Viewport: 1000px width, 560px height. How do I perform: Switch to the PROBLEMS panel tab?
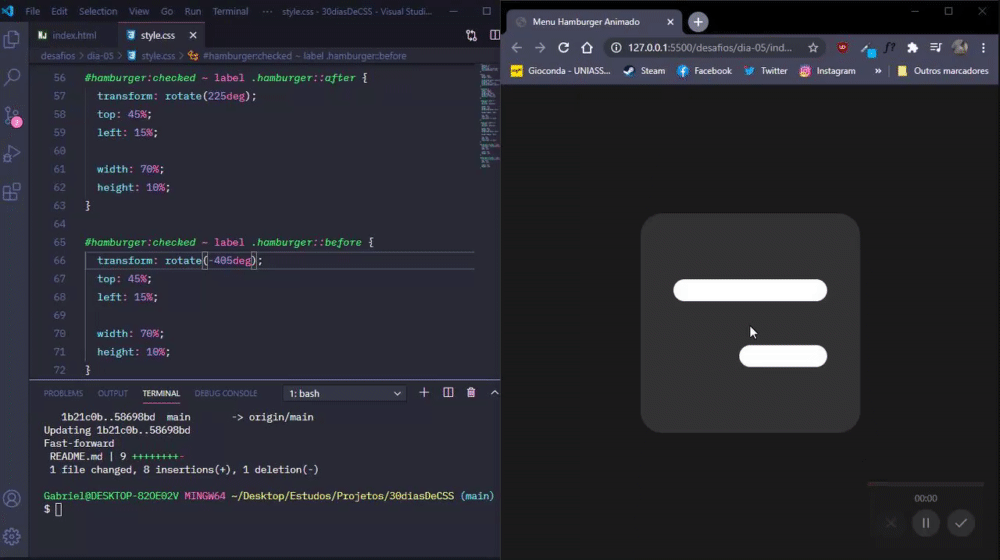pos(63,394)
